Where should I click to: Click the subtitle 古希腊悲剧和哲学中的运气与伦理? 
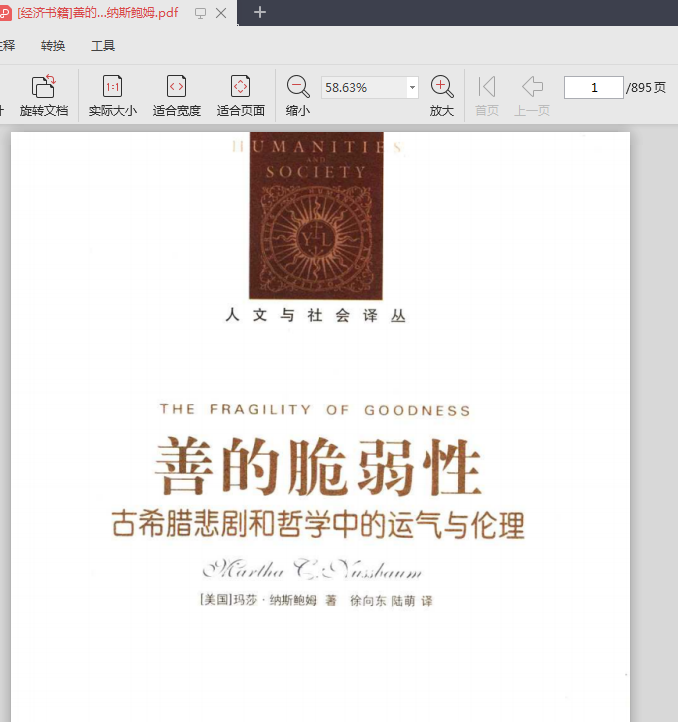318,524
